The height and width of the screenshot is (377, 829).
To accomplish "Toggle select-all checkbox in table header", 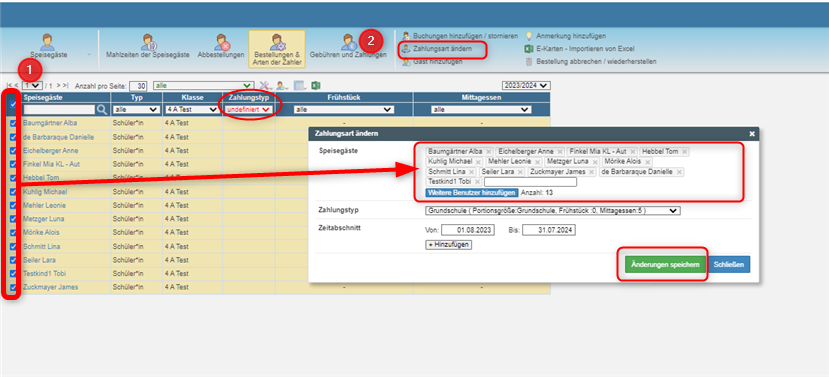I will coord(13,105).
